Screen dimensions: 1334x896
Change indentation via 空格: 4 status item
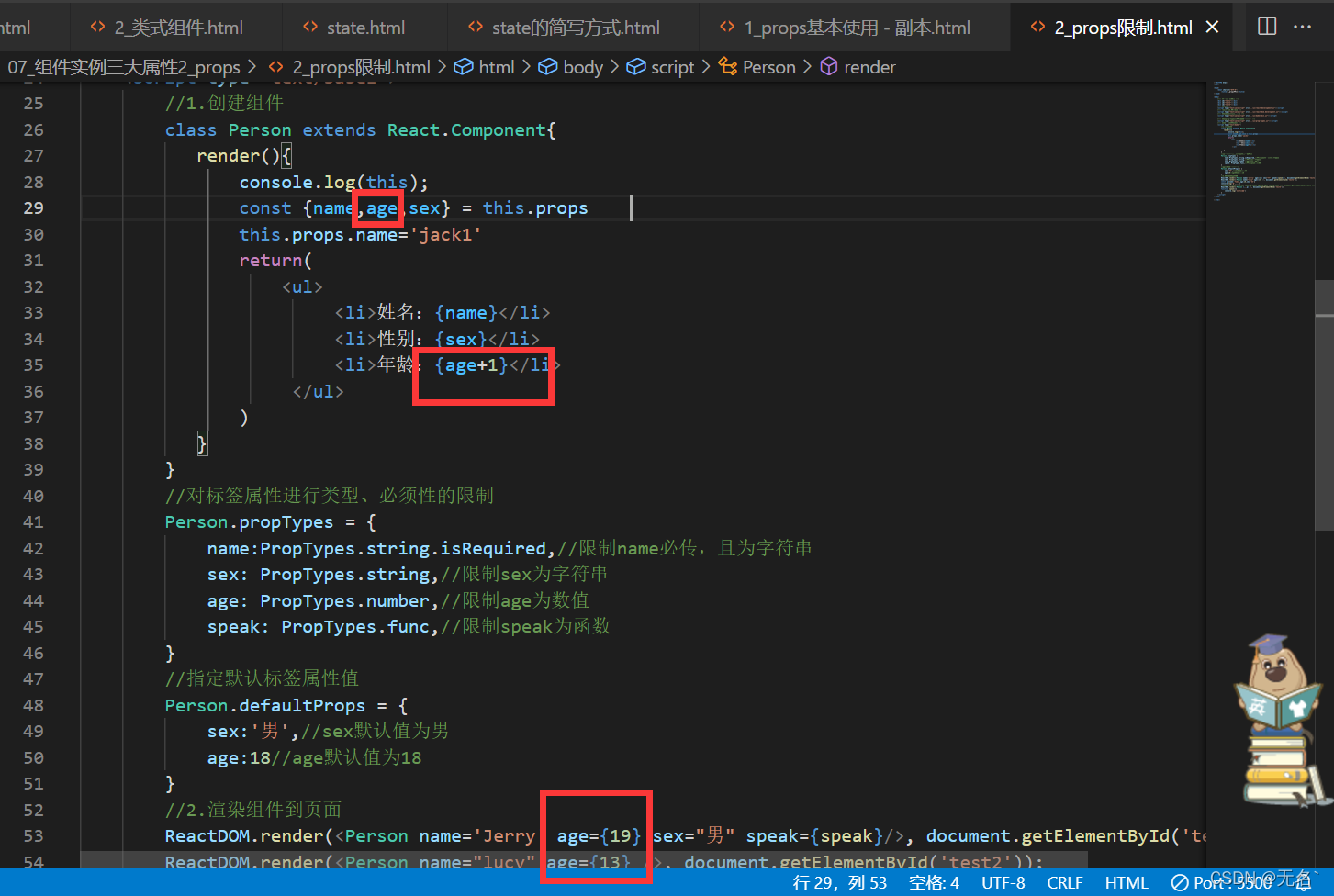(934, 882)
